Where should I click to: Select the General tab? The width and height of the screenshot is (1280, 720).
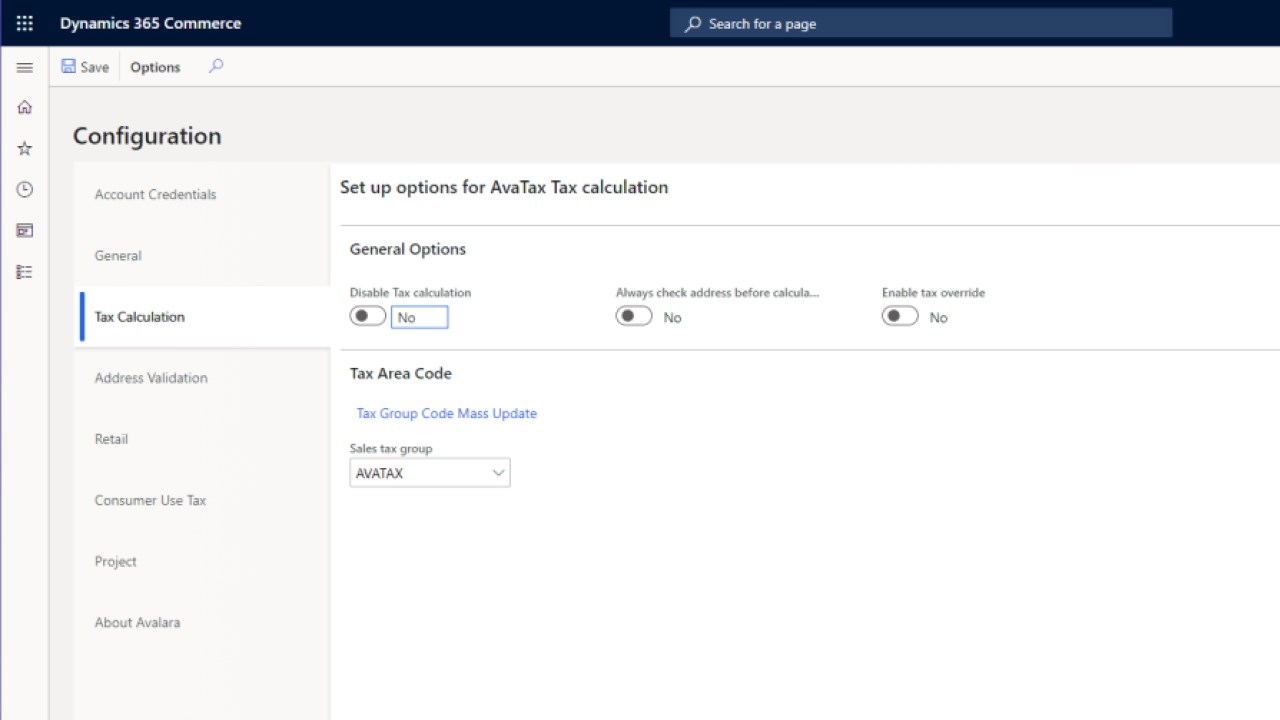[x=202, y=255]
